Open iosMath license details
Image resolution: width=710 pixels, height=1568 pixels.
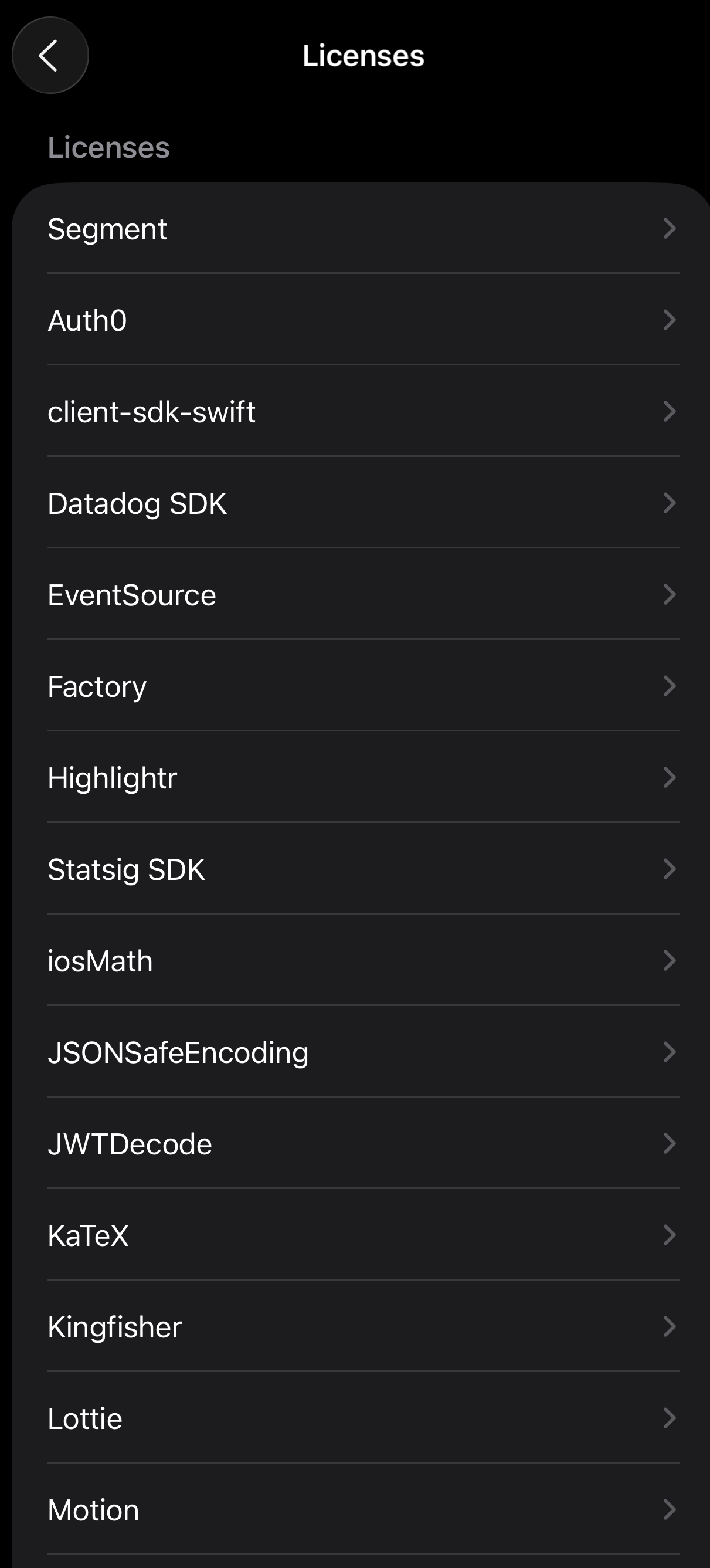coord(100,960)
